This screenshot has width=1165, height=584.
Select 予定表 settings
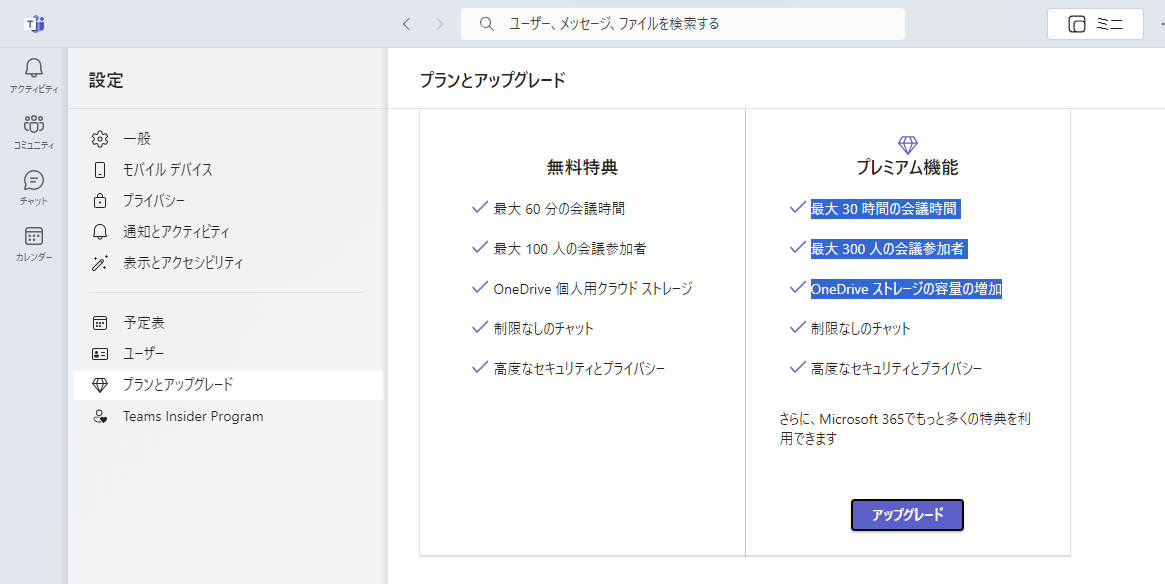click(228, 322)
